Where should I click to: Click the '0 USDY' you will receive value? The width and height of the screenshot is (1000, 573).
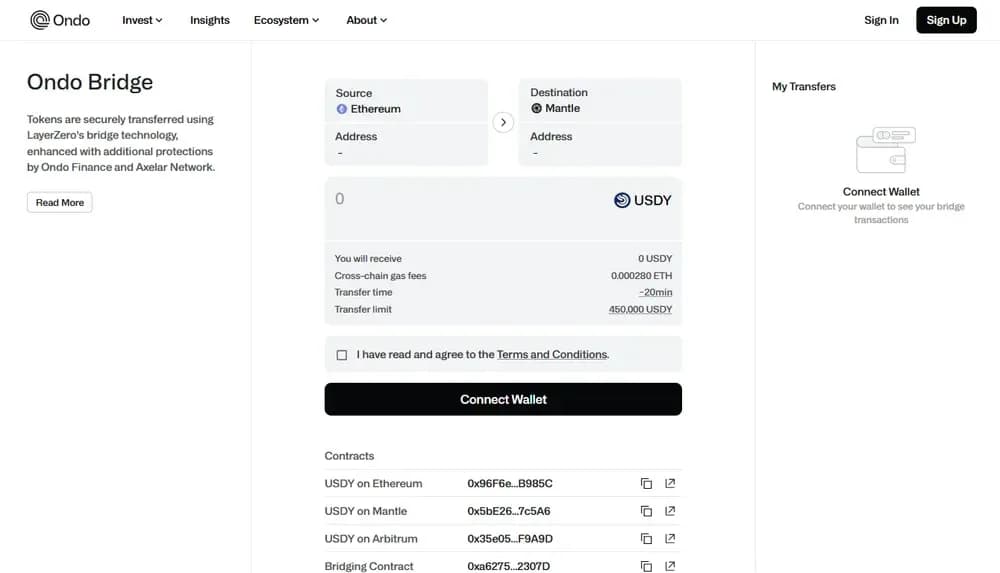tap(655, 258)
